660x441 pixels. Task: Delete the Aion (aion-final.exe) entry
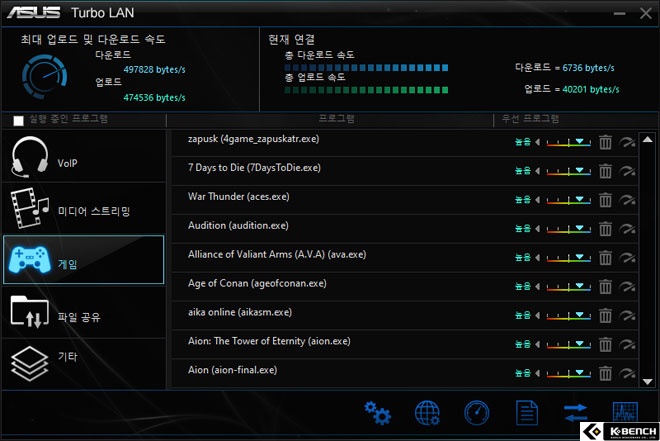click(x=605, y=373)
